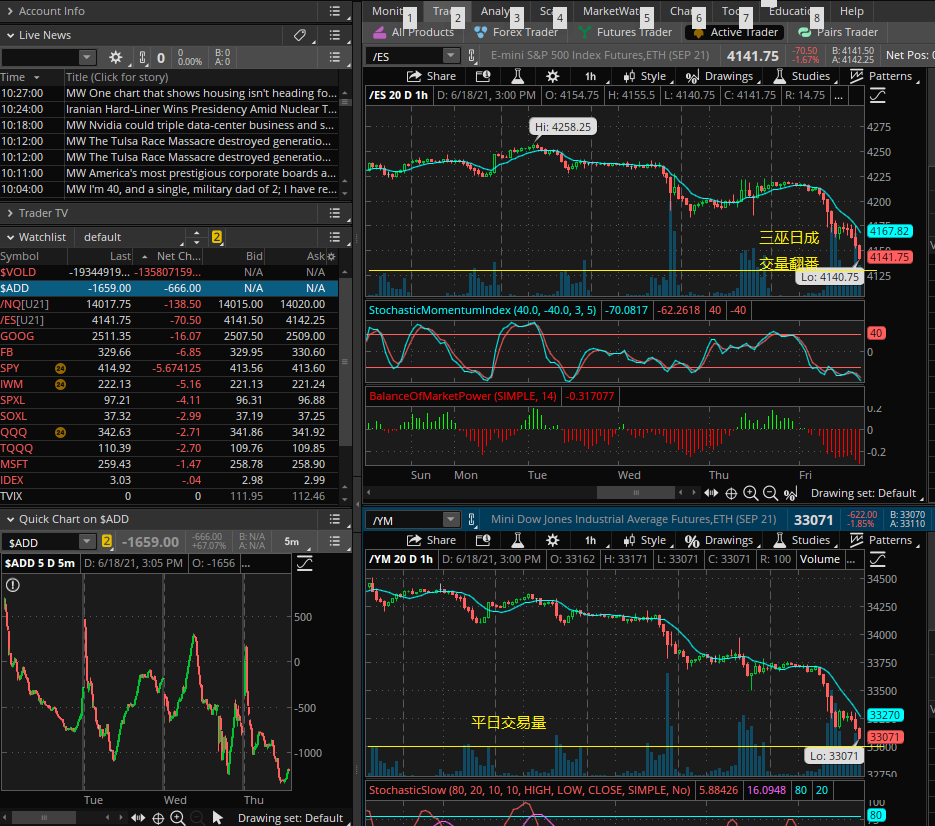This screenshot has width=935, height=826.
Task: Toggle symbol link next to /YM symbol box
Action: click(472, 520)
